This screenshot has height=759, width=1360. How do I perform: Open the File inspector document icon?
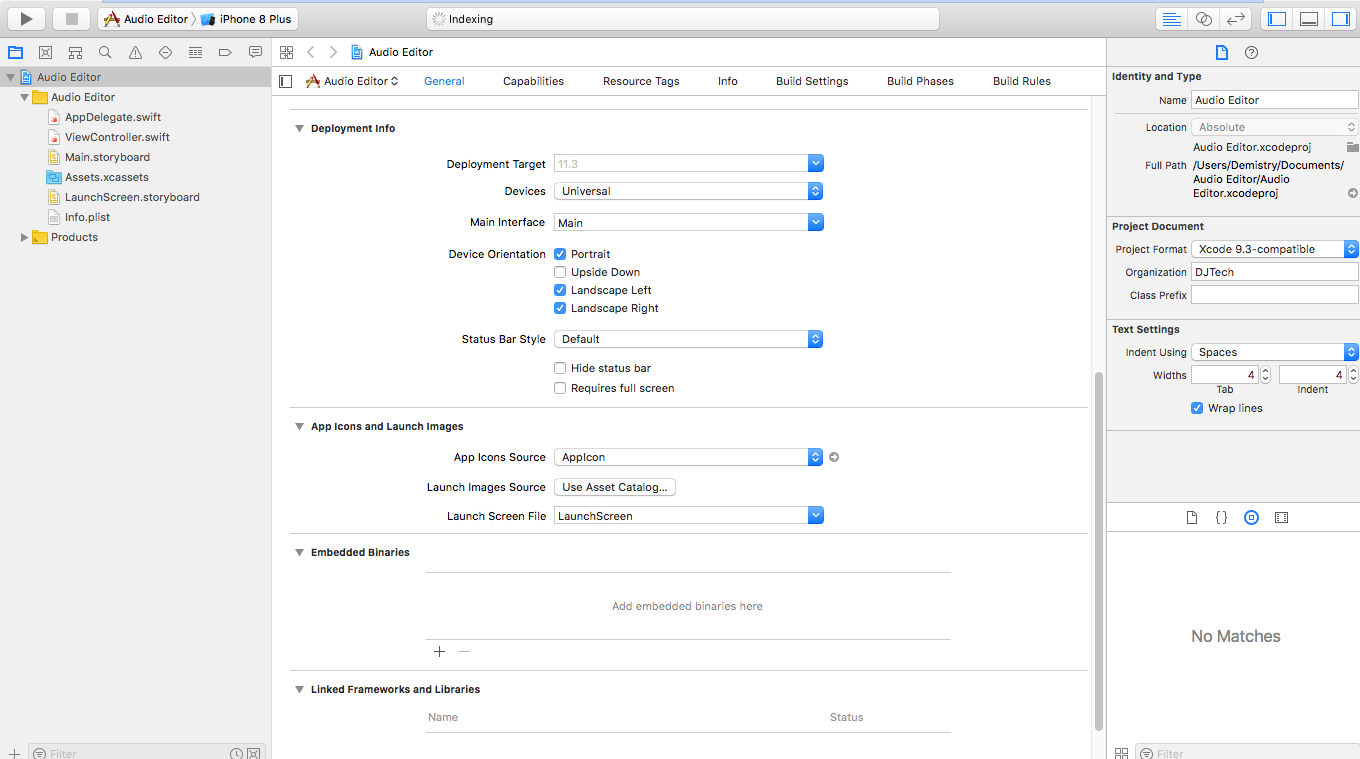pyautogui.click(x=1221, y=52)
